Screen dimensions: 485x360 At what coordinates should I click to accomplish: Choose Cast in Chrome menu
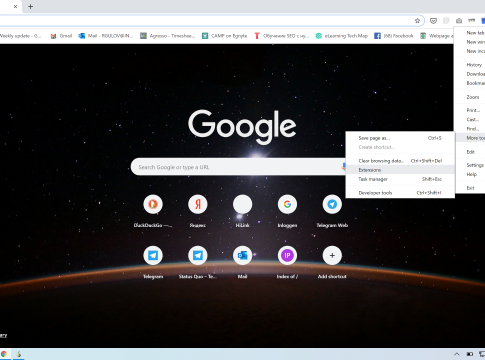[x=470, y=119]
